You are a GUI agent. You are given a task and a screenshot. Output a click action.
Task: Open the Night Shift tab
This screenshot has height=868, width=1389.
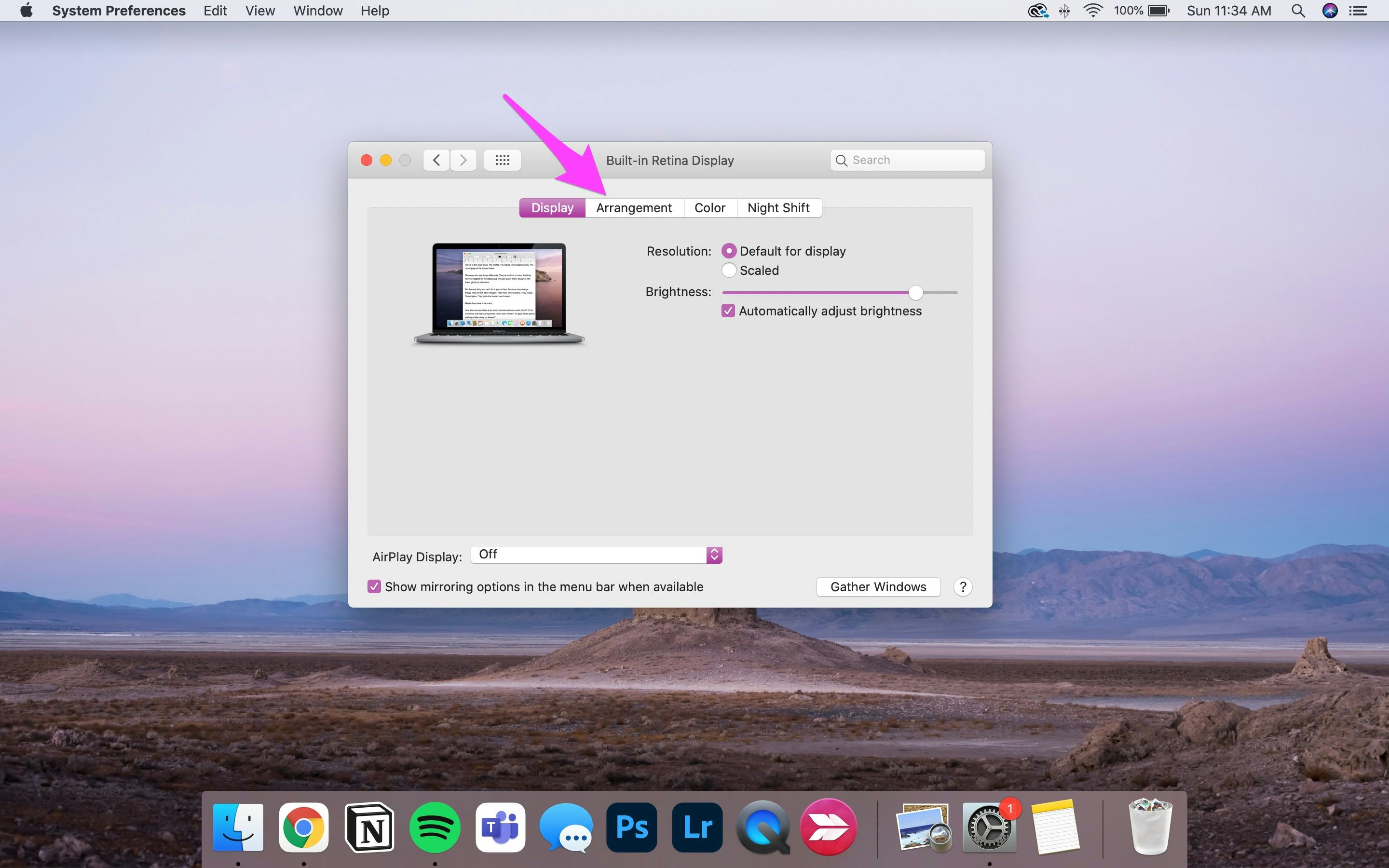[x=778, y=207]
